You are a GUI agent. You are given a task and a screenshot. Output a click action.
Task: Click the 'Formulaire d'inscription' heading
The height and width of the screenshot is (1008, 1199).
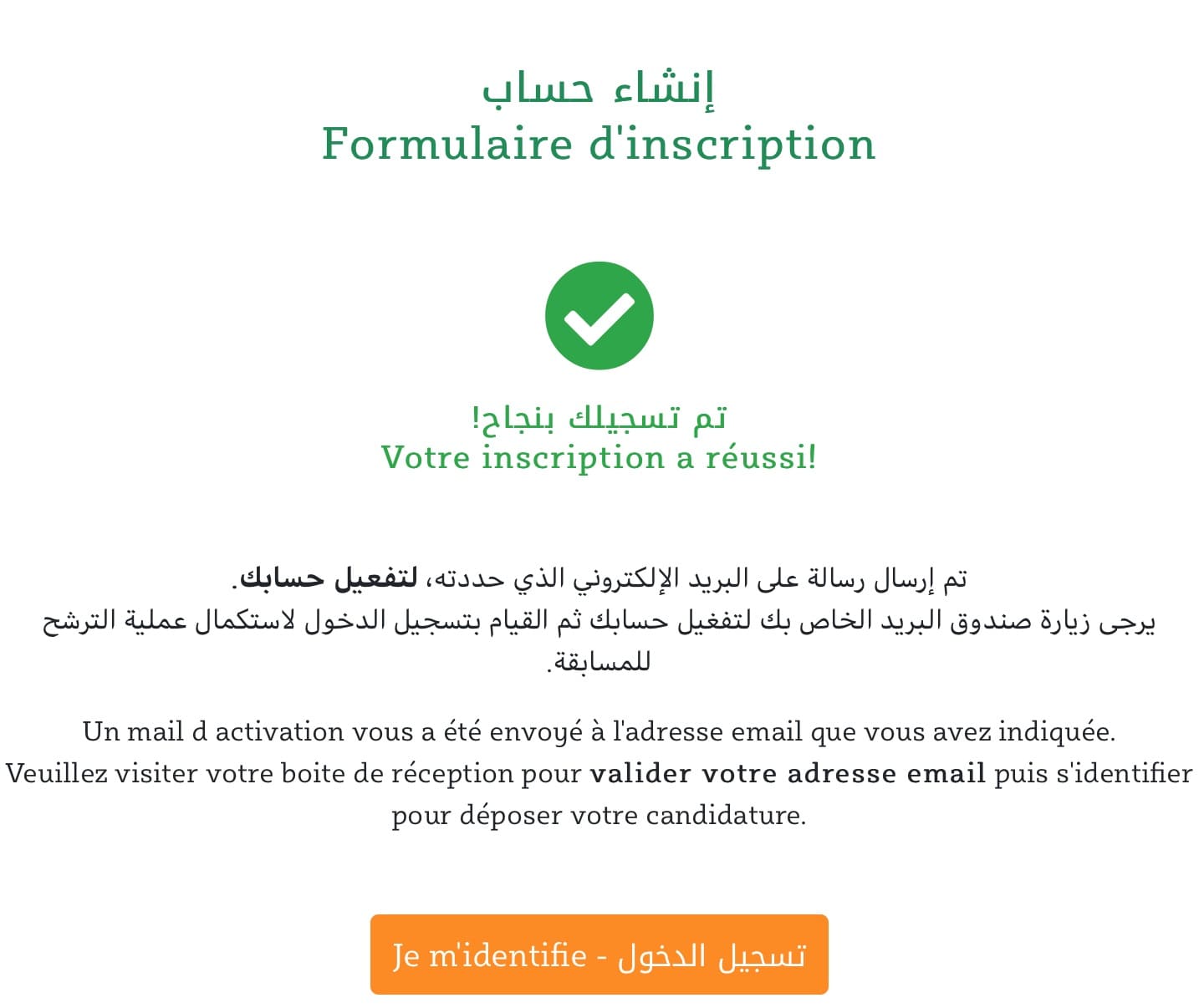599,144
